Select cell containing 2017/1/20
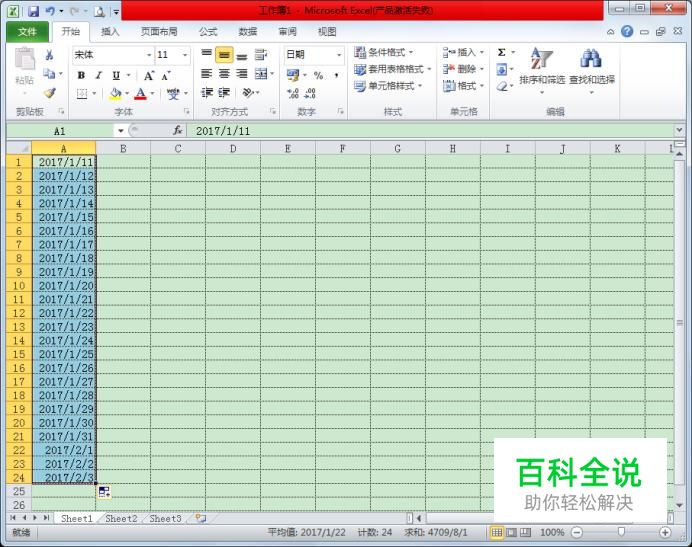This screenshot has height=547, width=692. tap(64, 286)
